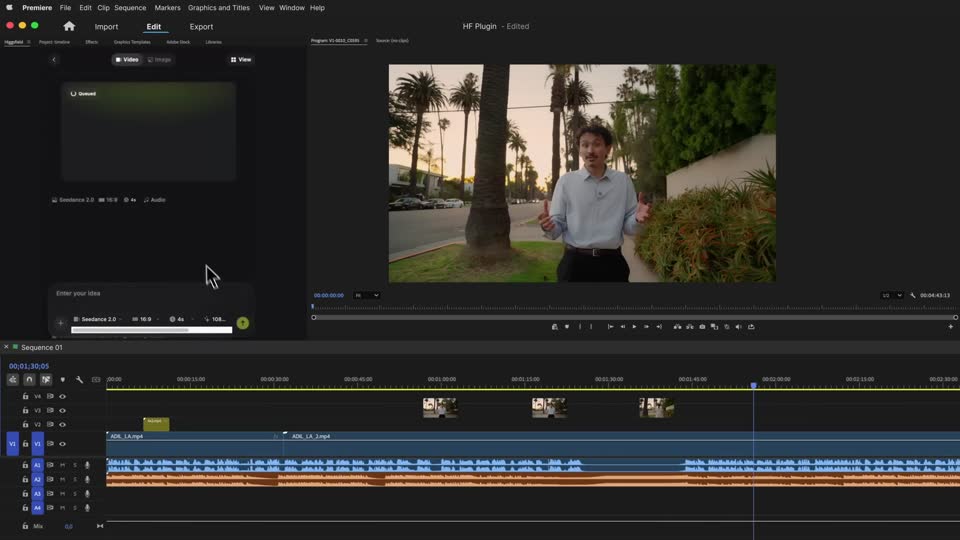The height and width of the screenshot is (540, 960).
Task: Open the zoom level Fit dropdown
Action: 367,295
